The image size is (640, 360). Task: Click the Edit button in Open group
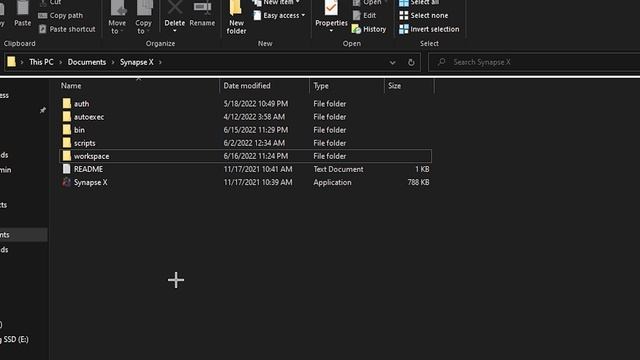click(364, 16)
